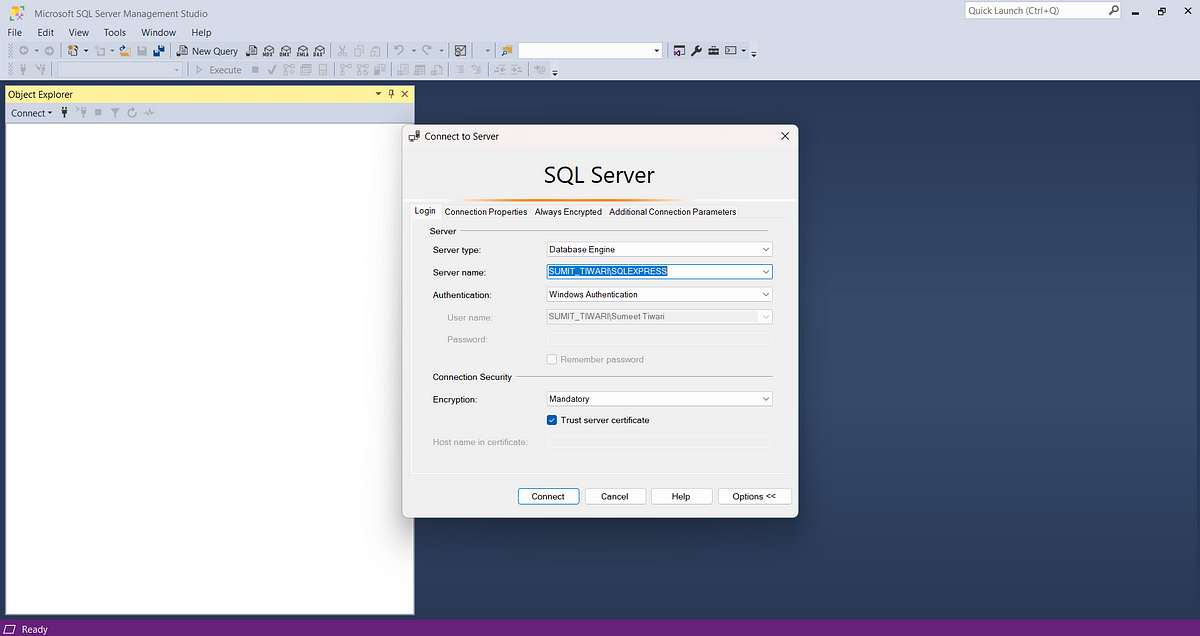1200x636 pixels.
Task: Click the Open File folder icon
Action: (125, 50)
